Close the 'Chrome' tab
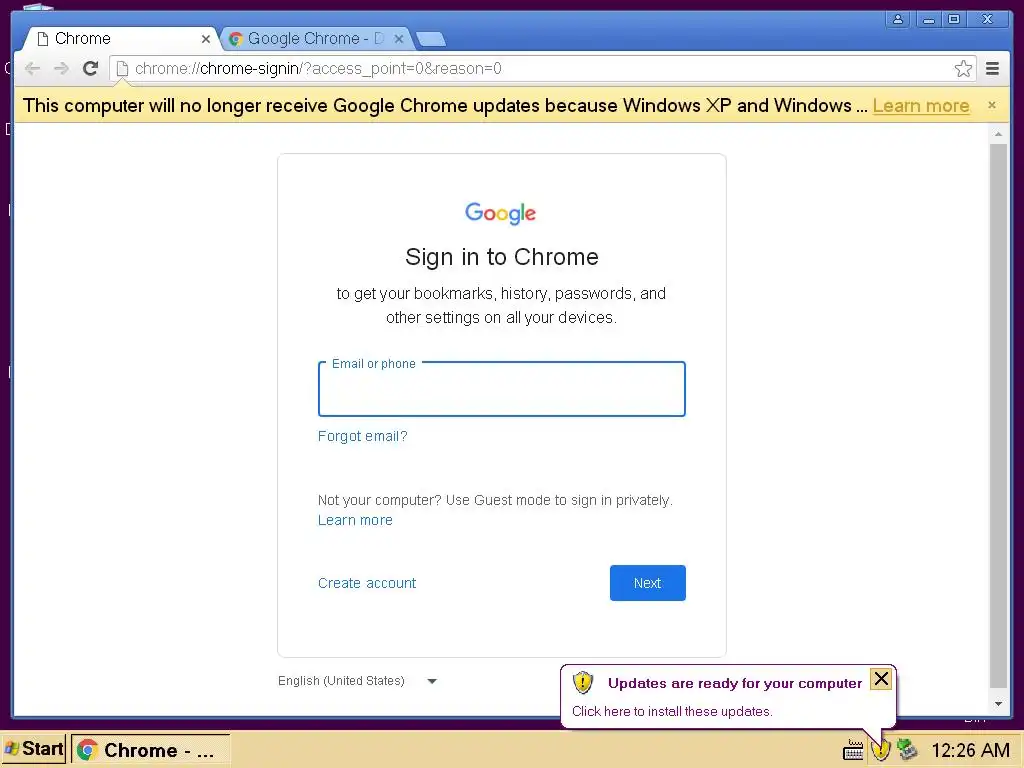This screenshot has width=1024, height=768. (206, 39)
